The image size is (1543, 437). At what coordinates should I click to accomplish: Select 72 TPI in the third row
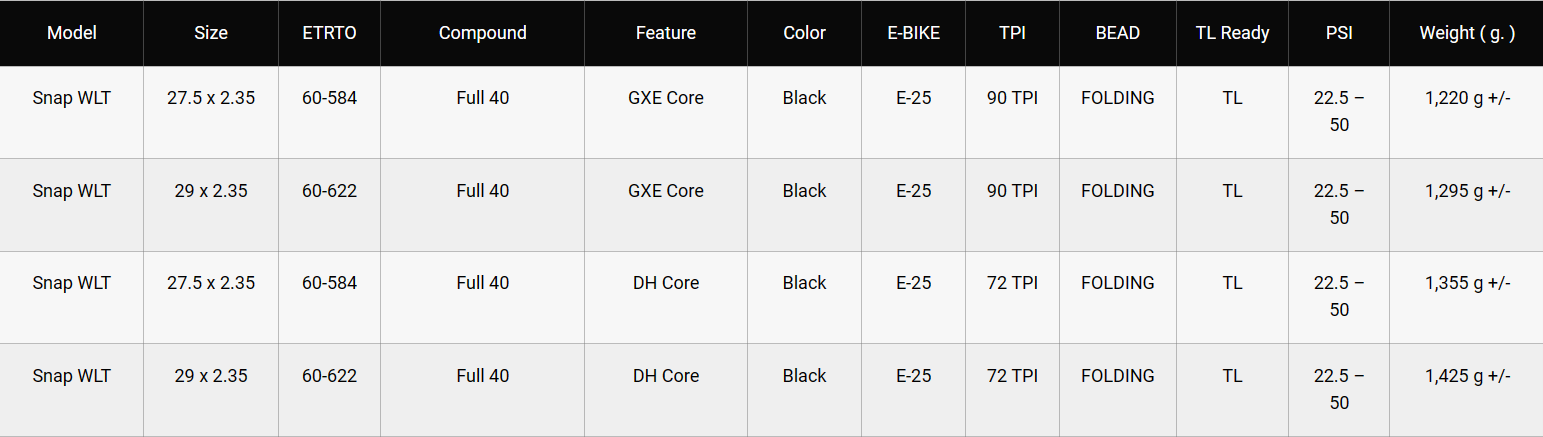point(1012,283)
